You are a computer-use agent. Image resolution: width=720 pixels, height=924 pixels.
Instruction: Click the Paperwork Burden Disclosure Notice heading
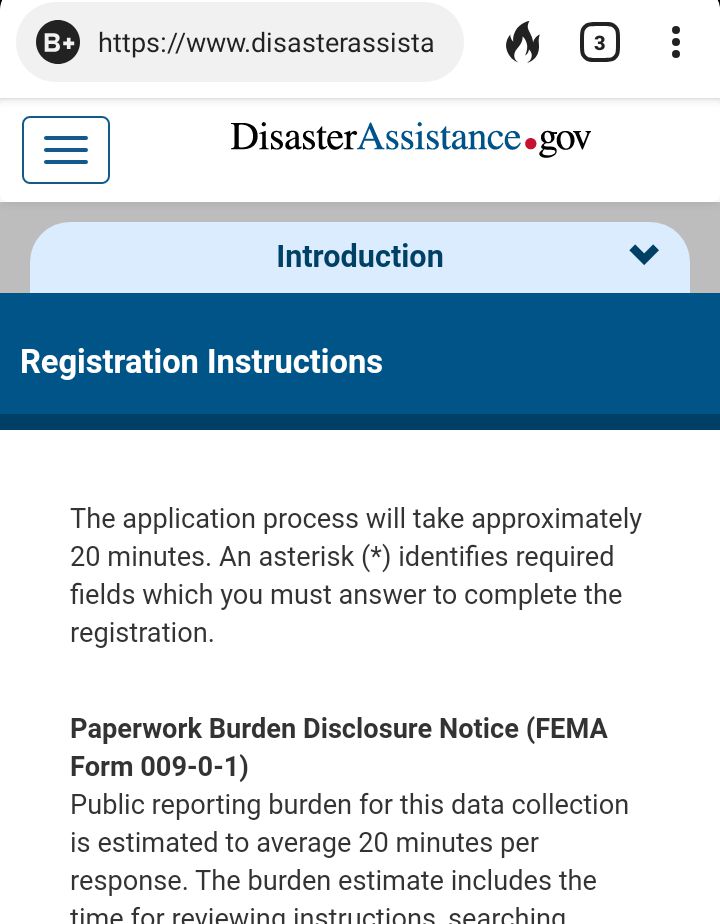(x=339, y=747)
